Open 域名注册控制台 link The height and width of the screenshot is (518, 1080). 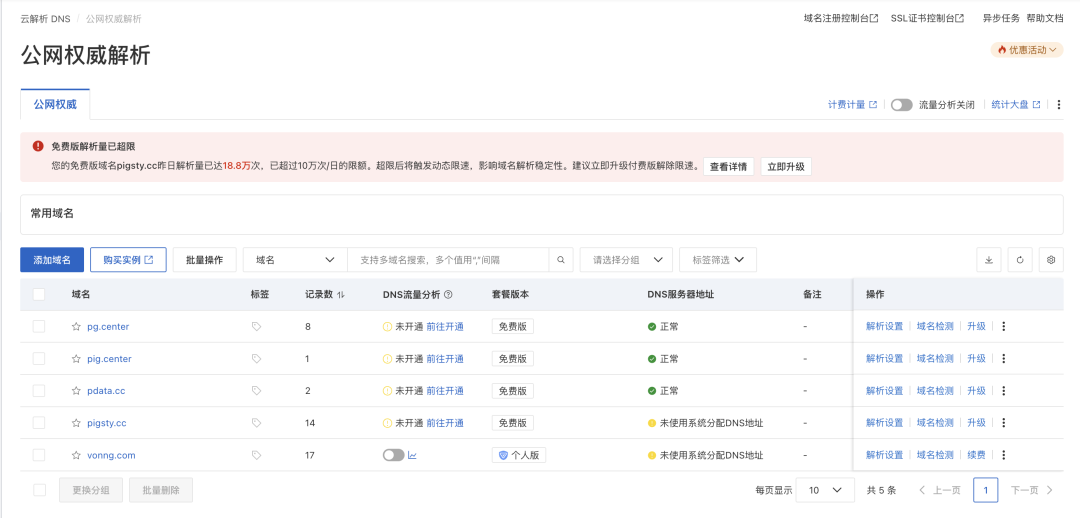tap(840, 19)
